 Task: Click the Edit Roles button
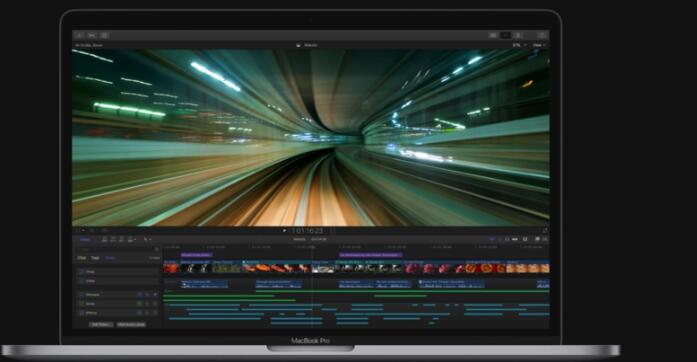click(101, 325)
